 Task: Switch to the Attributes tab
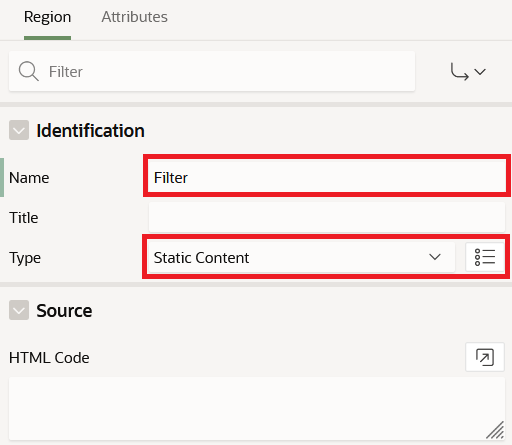134,17
